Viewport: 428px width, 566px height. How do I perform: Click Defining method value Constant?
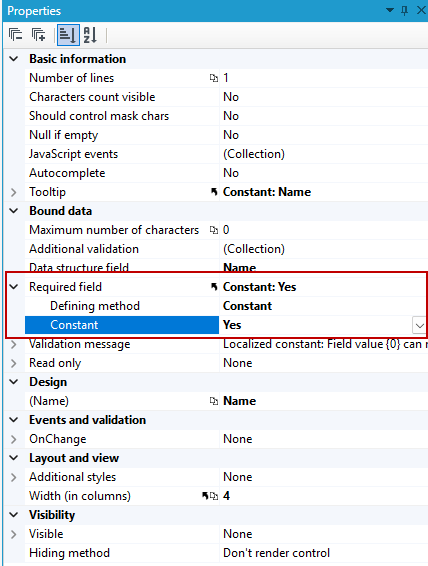click(247, 306)
